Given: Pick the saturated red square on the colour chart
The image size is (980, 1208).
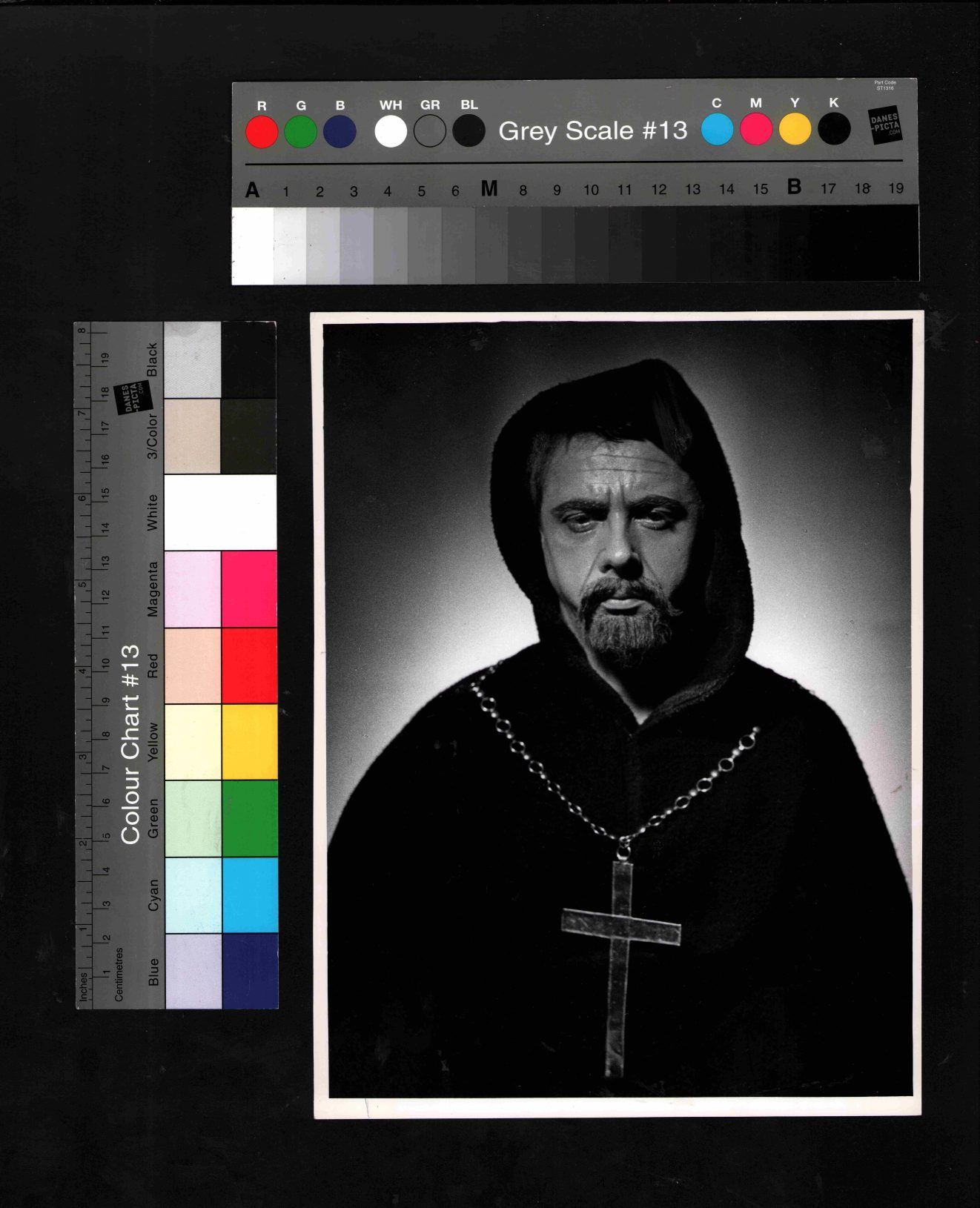Looking at the screenshot, I should (x=250, y=666).
